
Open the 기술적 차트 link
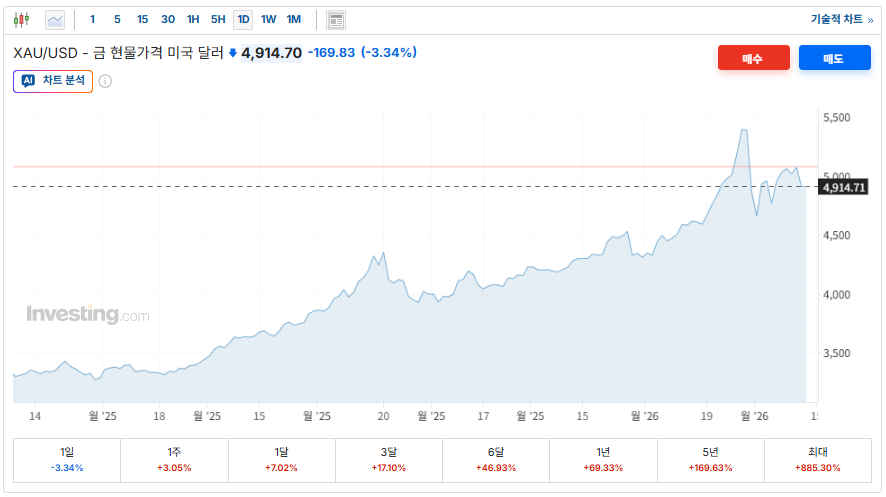click(x=841, y=19)
